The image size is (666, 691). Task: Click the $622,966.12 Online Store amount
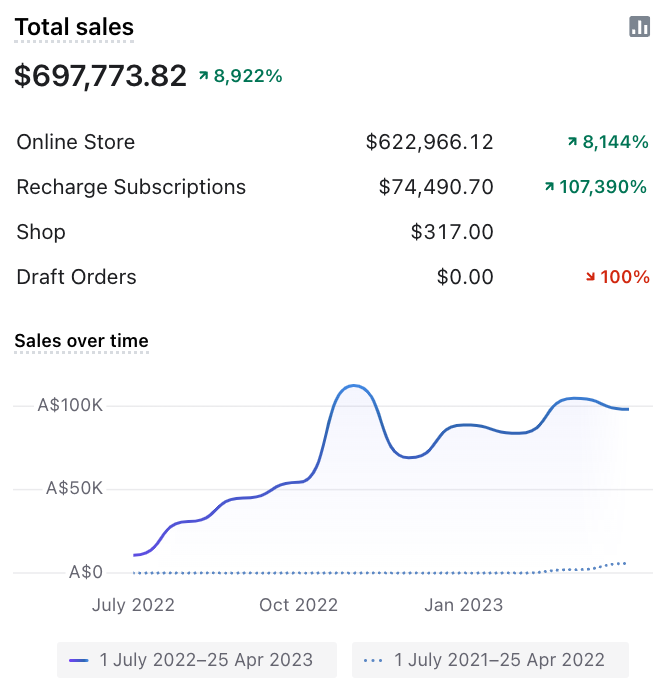coord(429,142)
